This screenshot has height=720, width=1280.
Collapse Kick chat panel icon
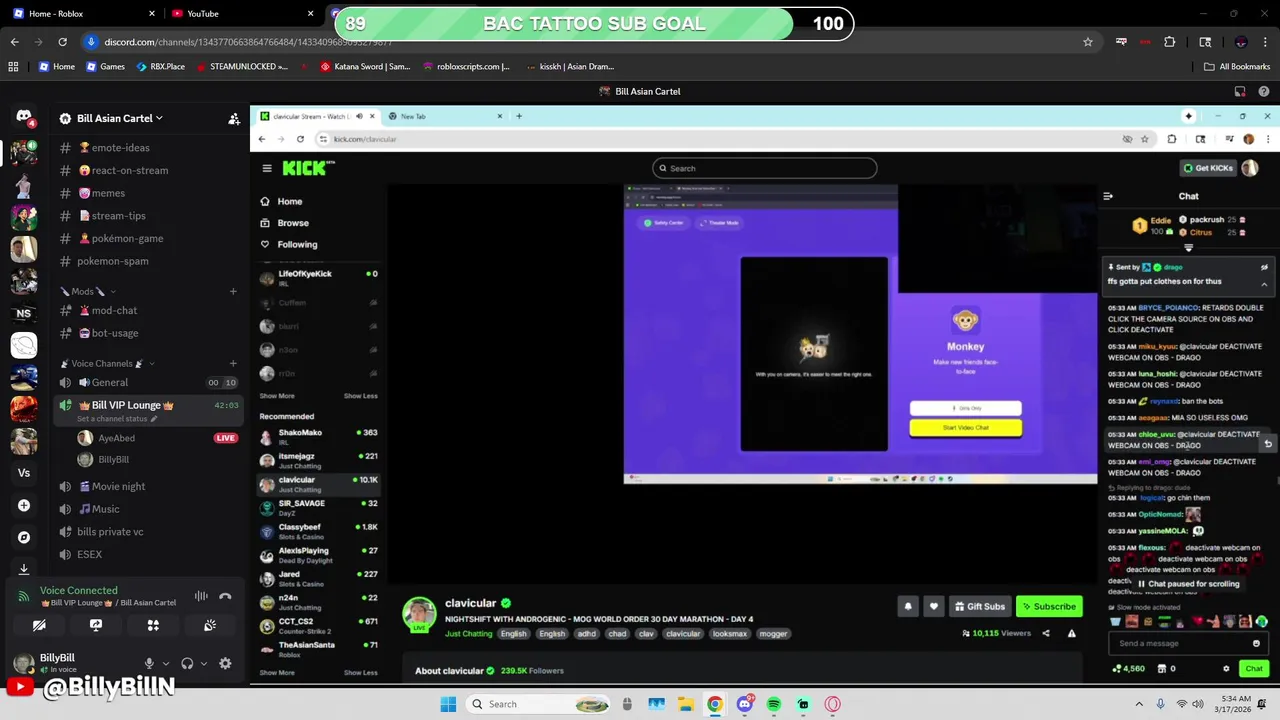tap(1108, 196)
